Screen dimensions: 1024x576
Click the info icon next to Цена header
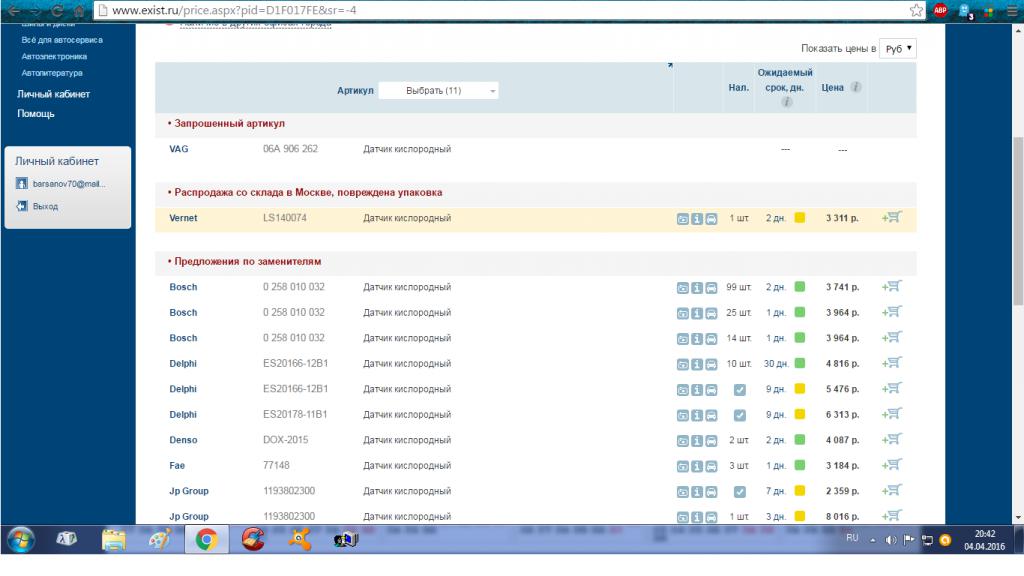click(x=856, y=87)
